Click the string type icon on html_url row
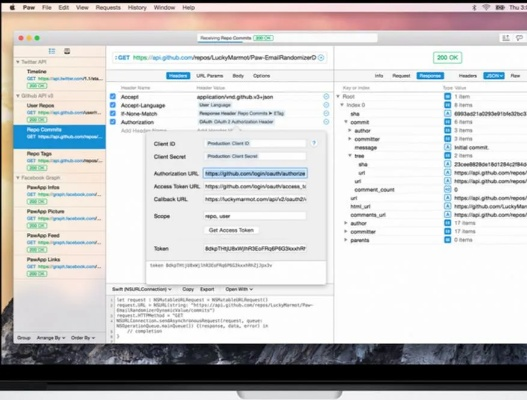 pyautogui.click(x=448, y=206)
